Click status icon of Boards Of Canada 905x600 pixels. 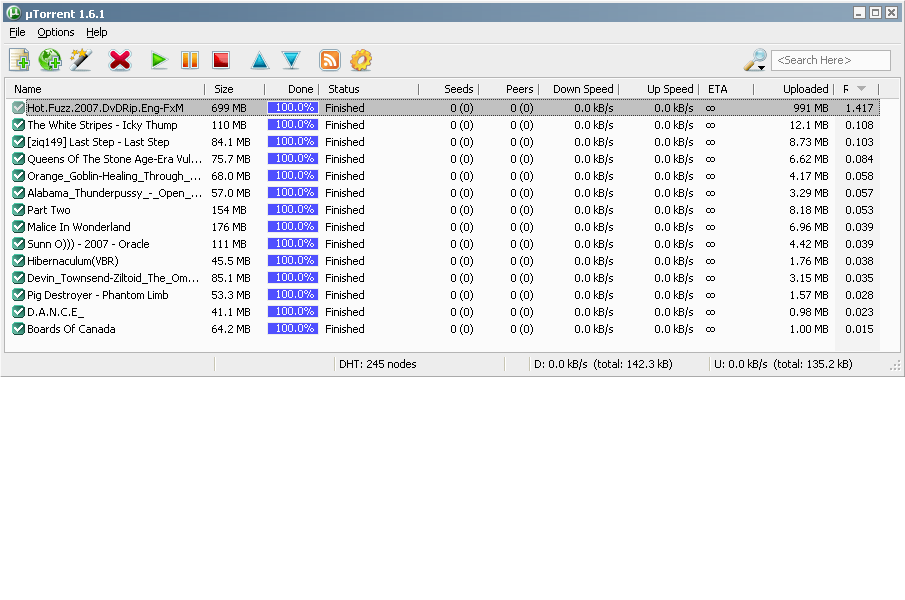point(18,329)
